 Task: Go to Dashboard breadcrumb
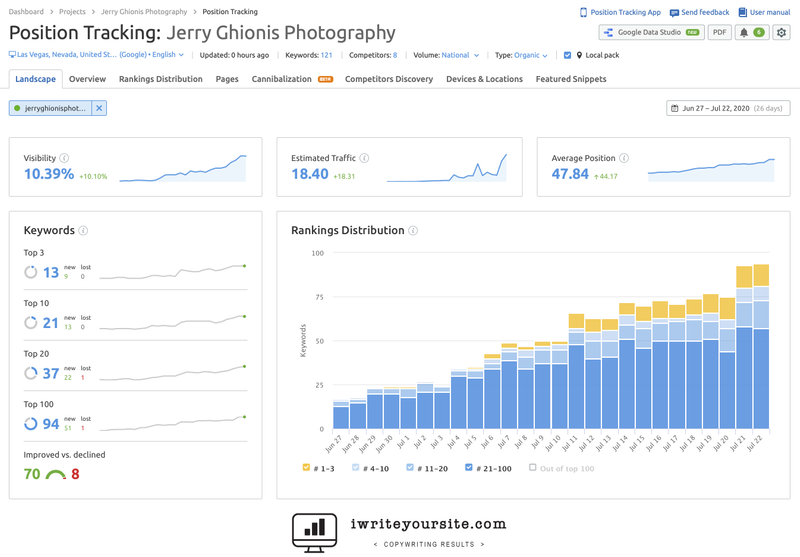click(26, 12)
